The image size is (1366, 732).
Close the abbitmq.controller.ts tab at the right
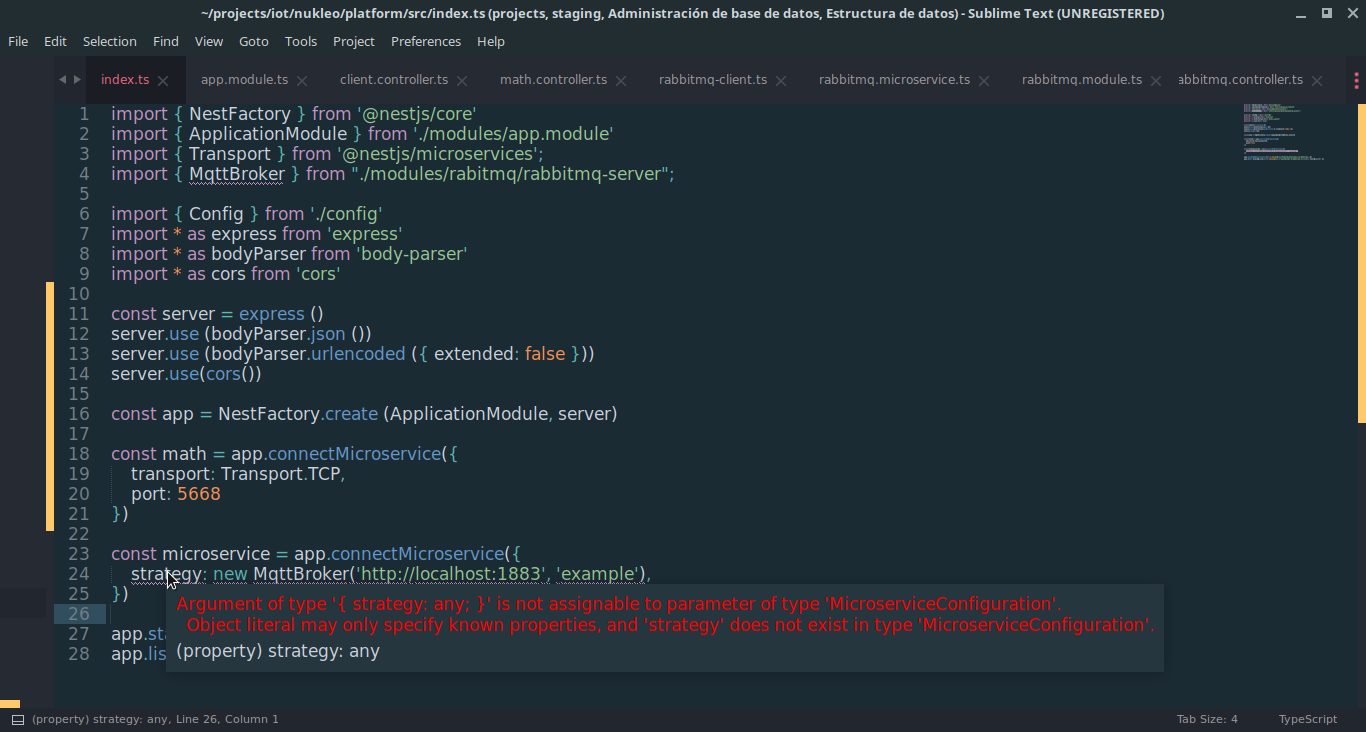pyautogui.click(x=1317, y=81)
